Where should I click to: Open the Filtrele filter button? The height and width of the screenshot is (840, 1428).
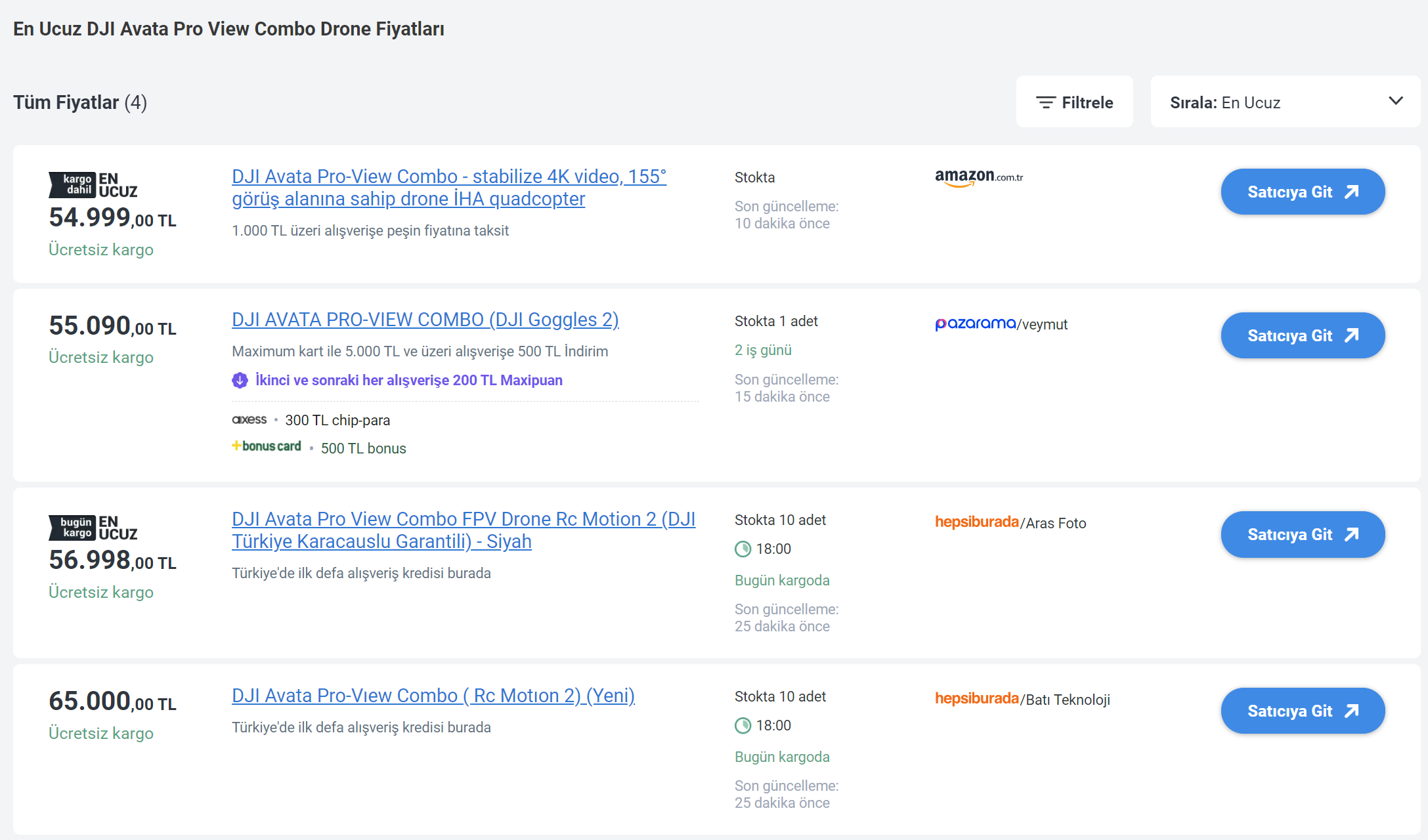[1074, 102]
